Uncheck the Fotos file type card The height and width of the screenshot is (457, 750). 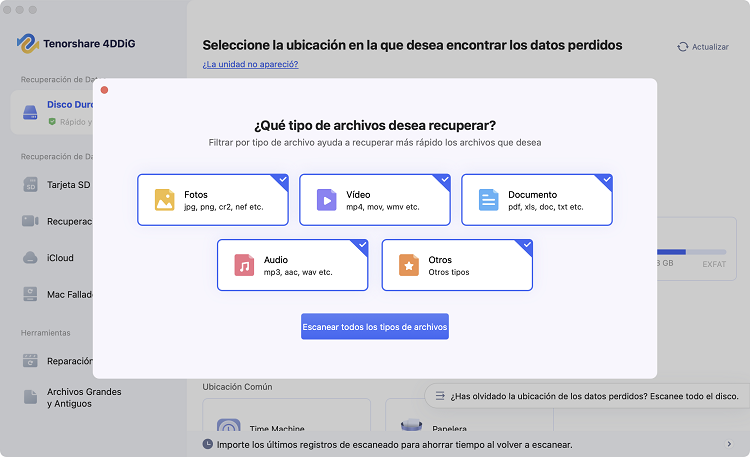pyautogui.click(x=213, y=200)
